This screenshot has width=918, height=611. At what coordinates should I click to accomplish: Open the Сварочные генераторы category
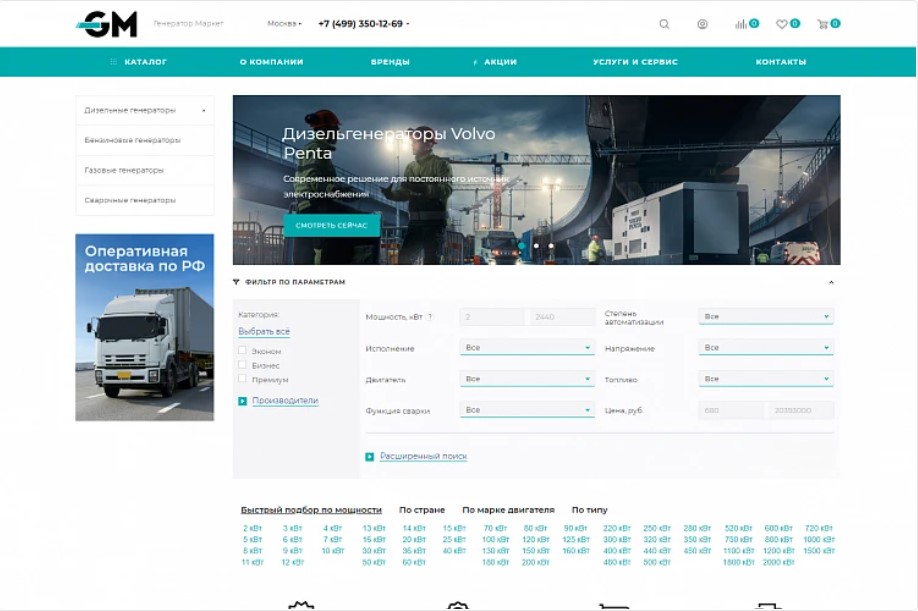[x=145, y=200]
